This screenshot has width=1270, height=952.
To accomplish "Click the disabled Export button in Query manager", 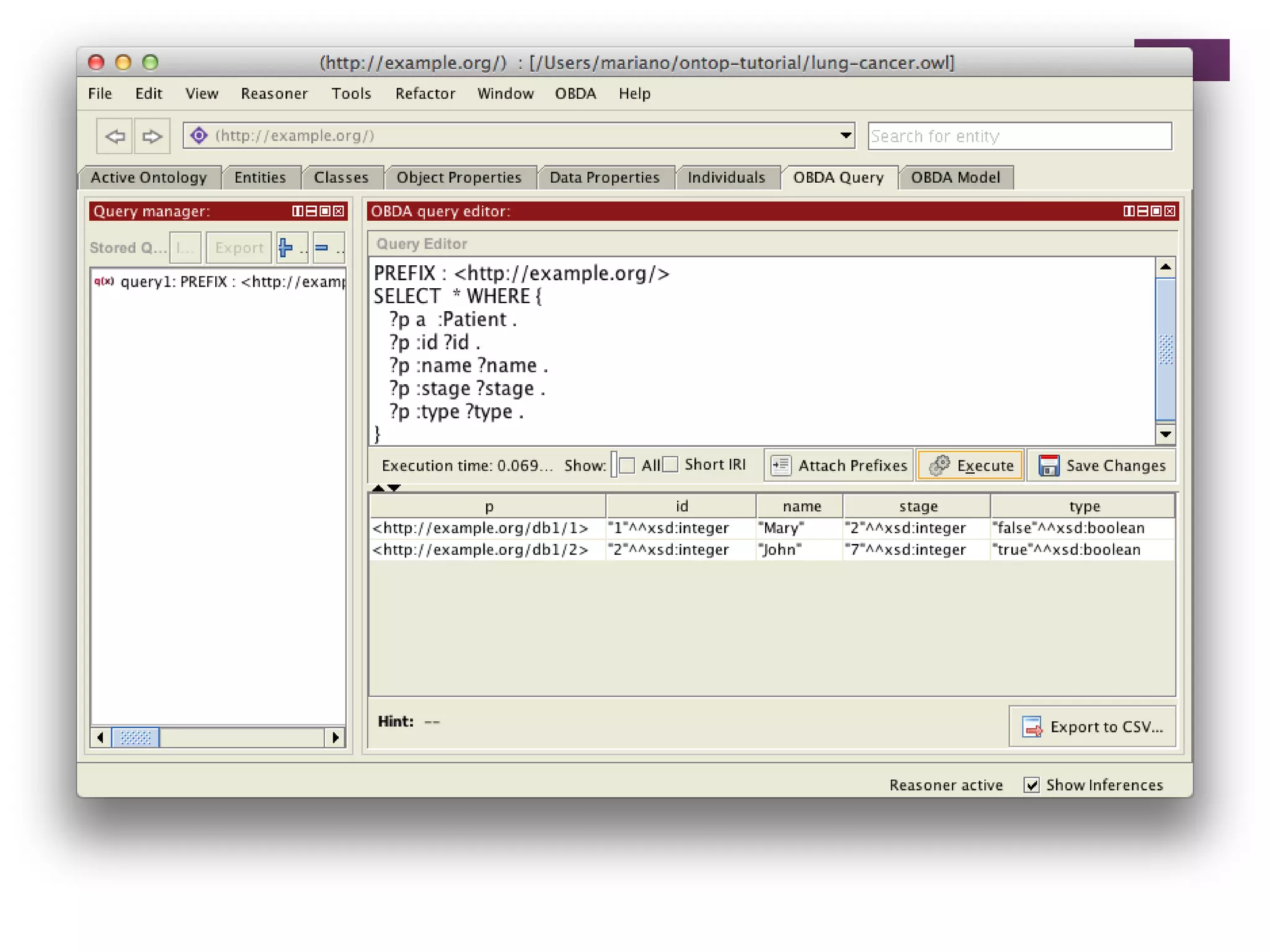I will pos(239,248).
